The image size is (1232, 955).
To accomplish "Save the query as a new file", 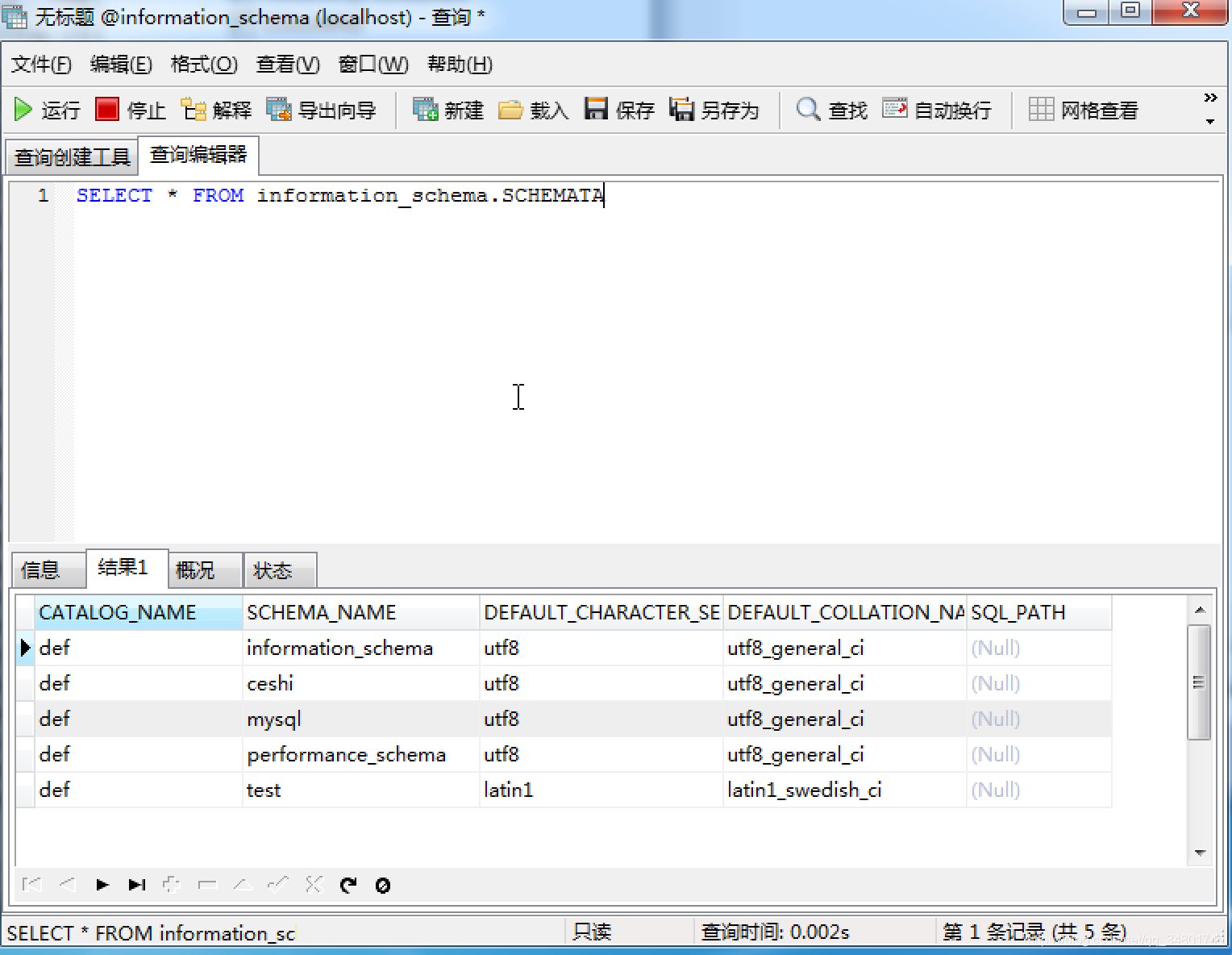I will [x=681, y=109].
